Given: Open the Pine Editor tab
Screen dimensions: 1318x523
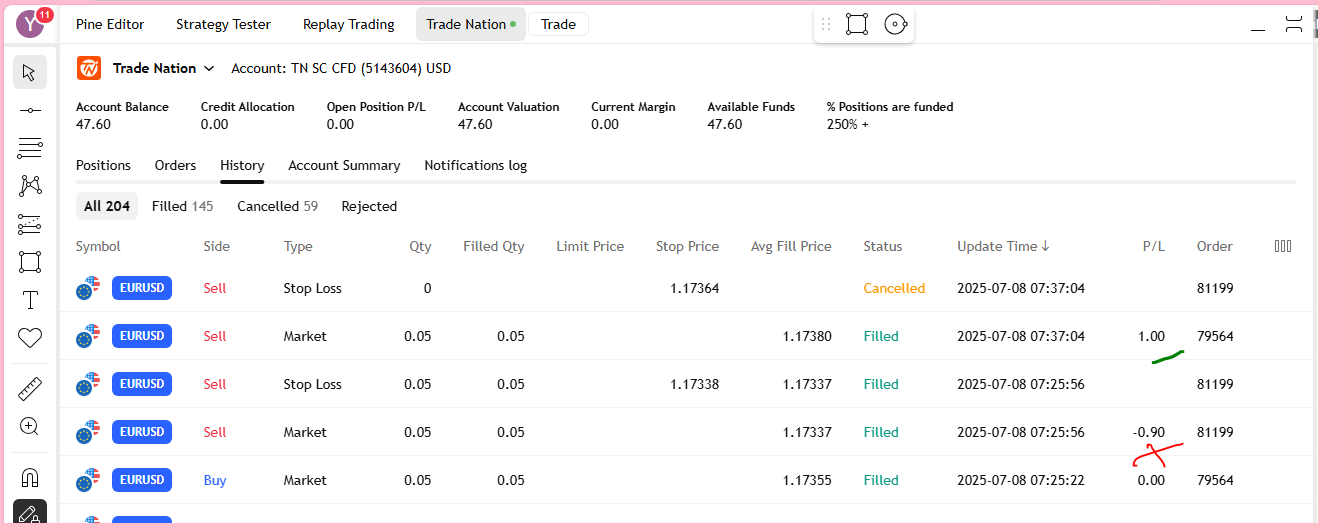Looking at the screenshot, I should [x=110, y=24].
